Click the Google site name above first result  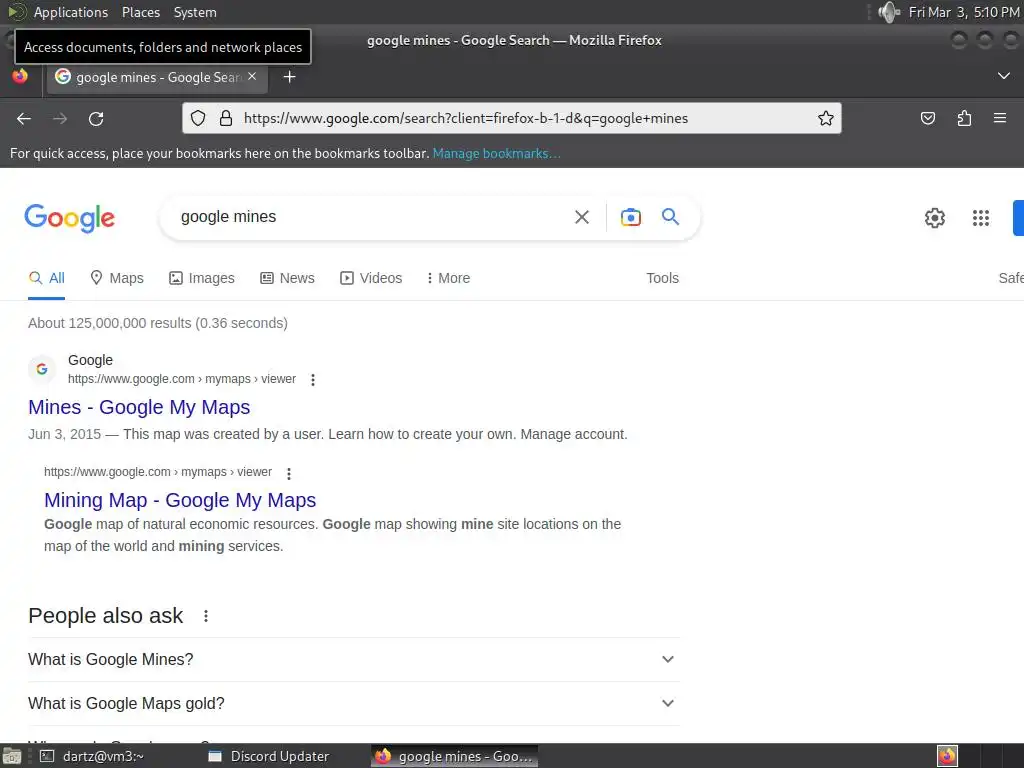click(x=90, y=360)
